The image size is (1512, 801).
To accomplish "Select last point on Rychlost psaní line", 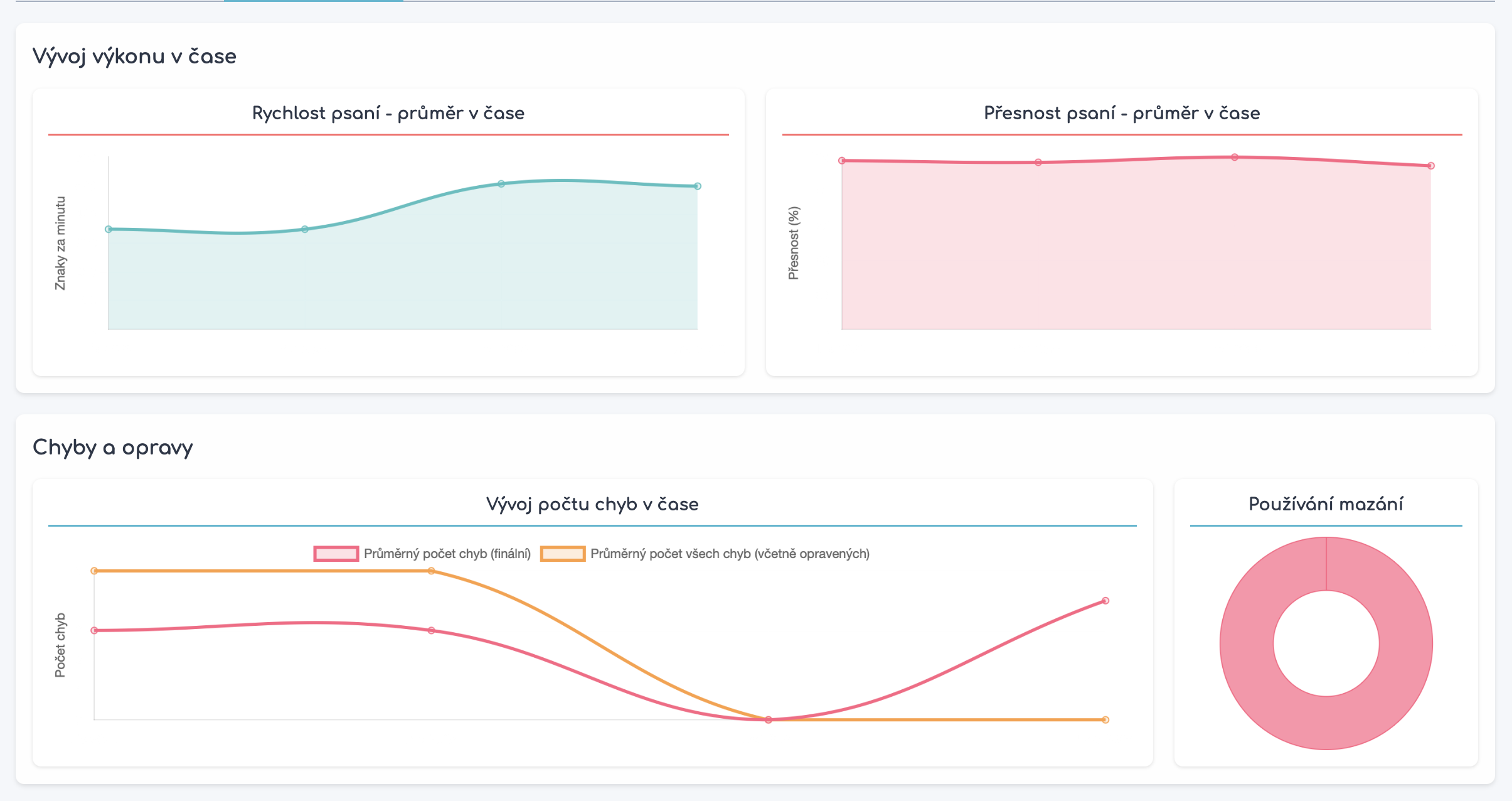I will [698, 186].
